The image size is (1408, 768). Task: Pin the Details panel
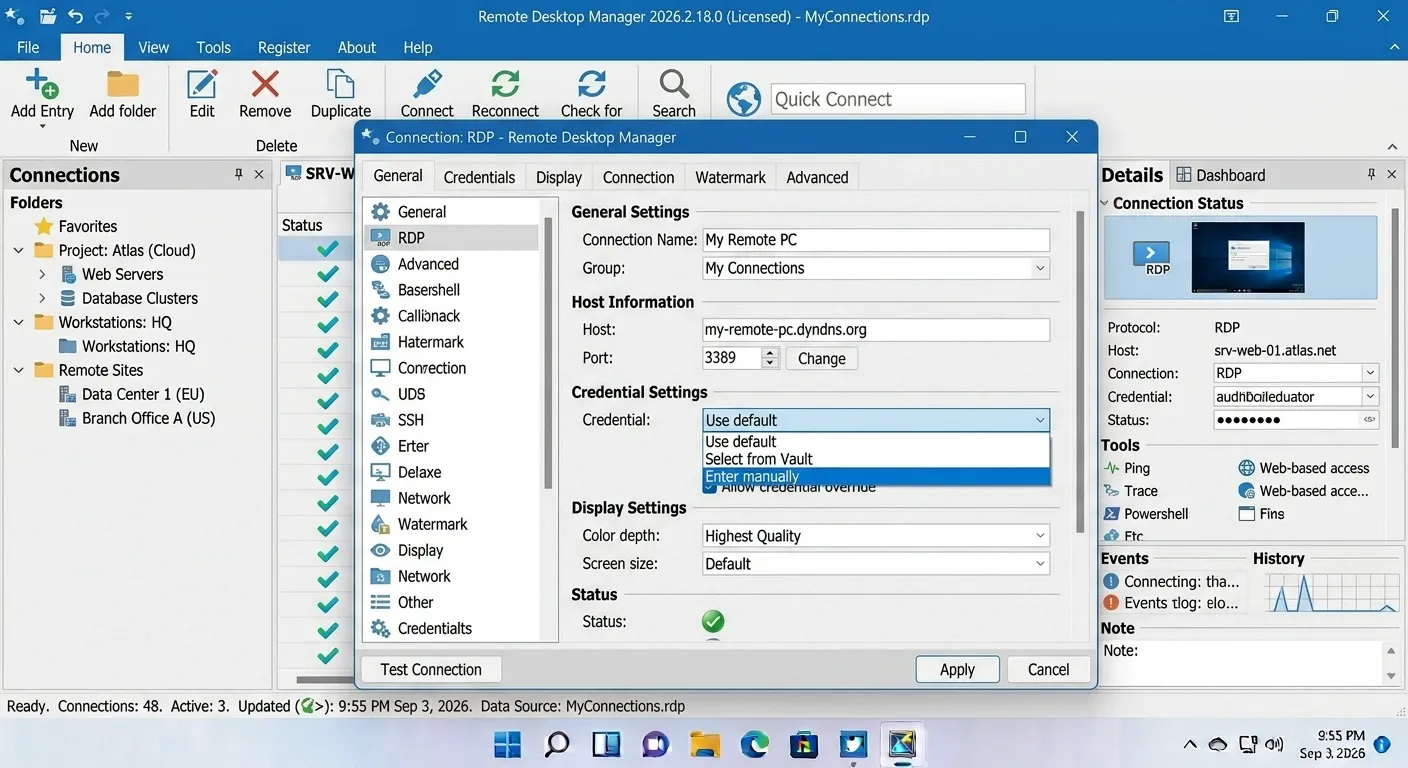[1371, 175]
